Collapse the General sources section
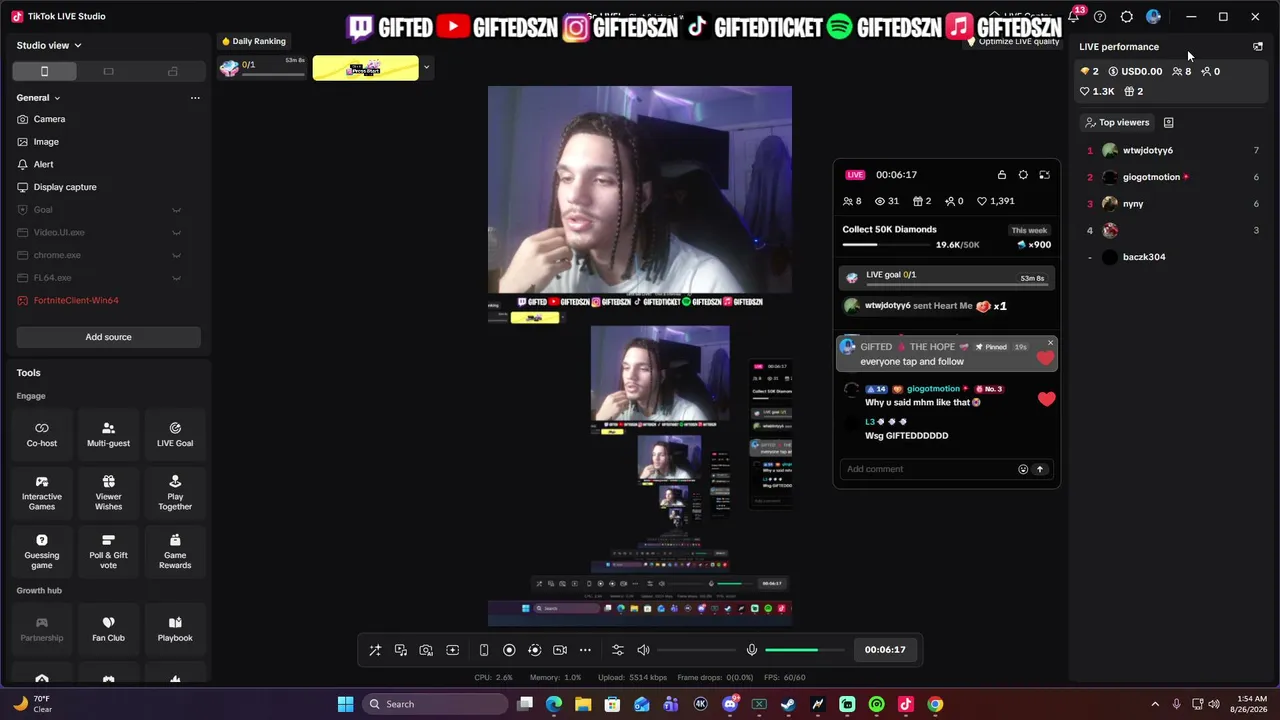Viewport: 1280px width, 720px height. click(38, 98)
